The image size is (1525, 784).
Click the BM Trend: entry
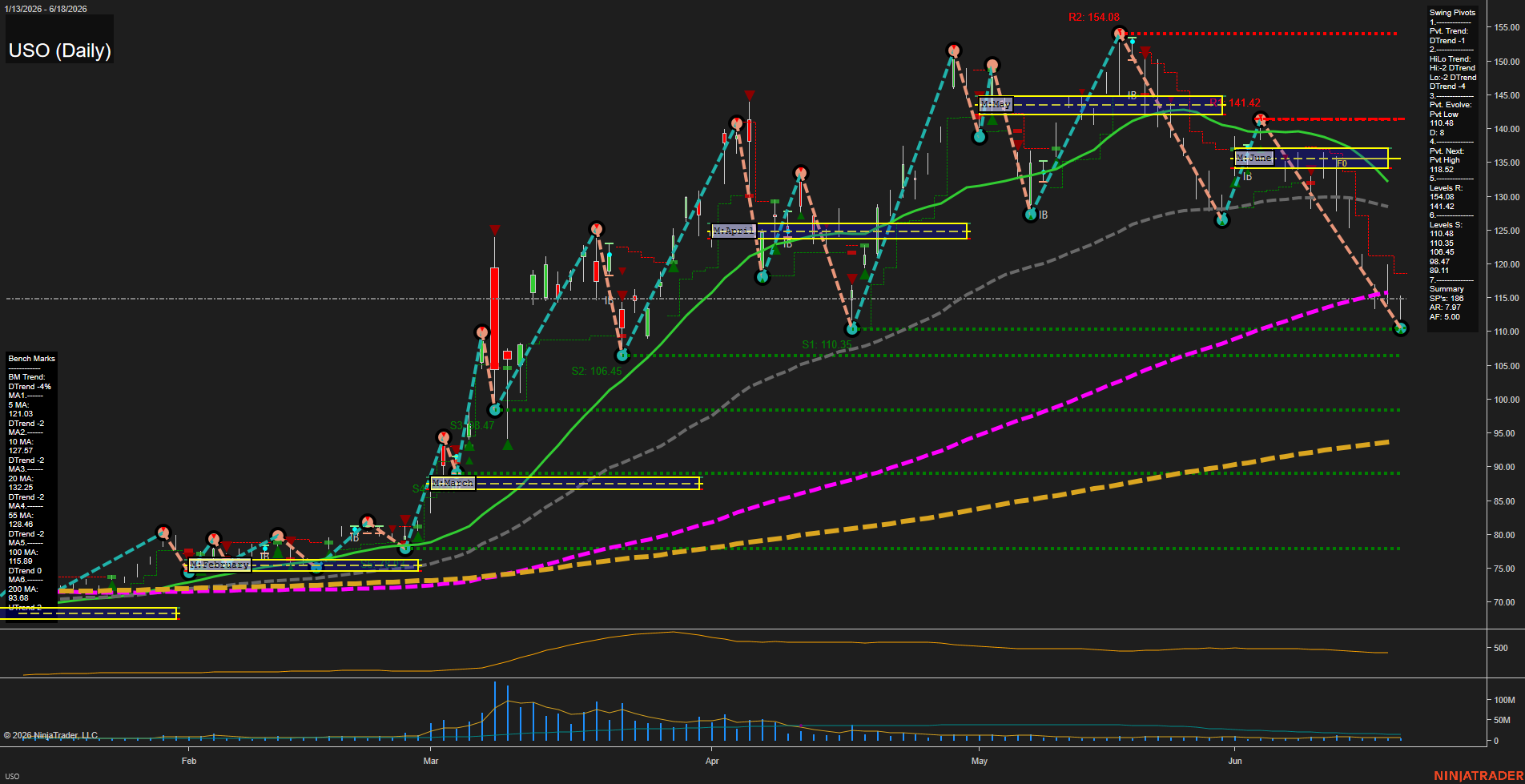pos(26,377)
